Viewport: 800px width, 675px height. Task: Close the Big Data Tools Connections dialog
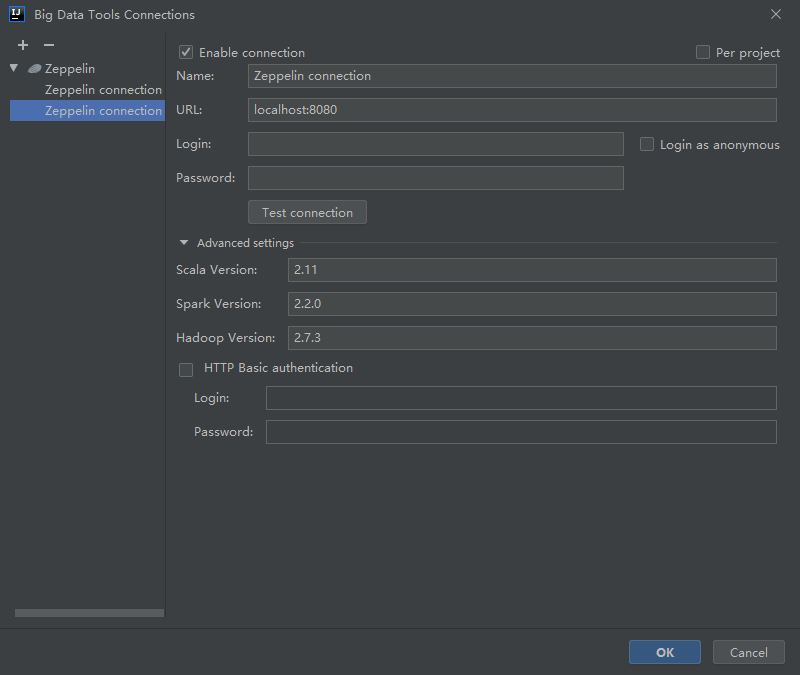[x=775, y=14]
